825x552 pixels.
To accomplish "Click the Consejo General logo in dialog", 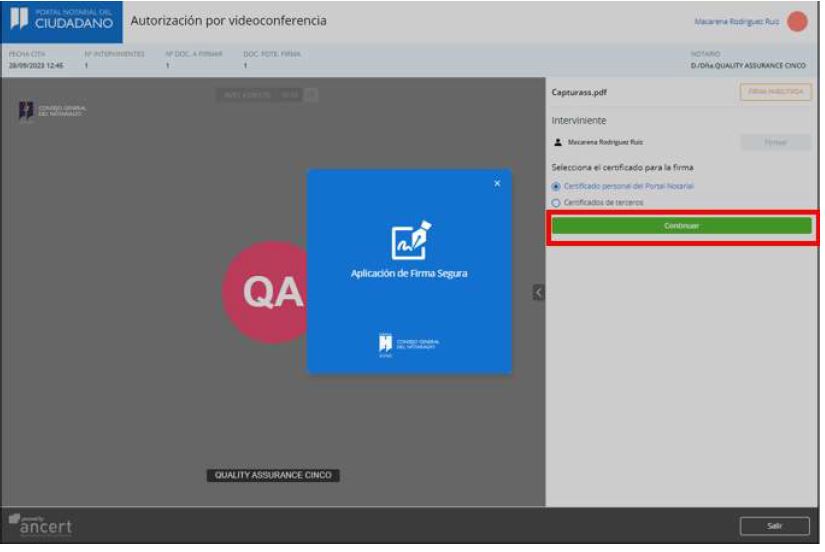I will (409, 345).
